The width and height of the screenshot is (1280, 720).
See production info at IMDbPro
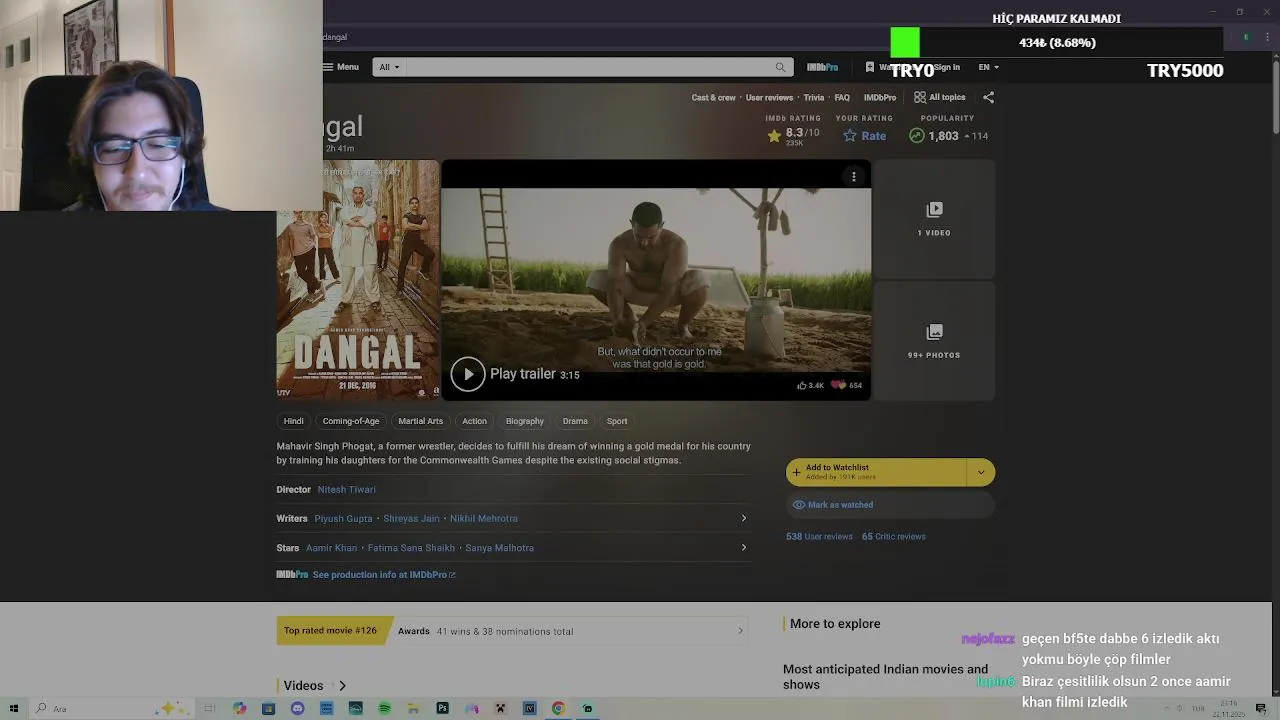[x=383, y=575]
